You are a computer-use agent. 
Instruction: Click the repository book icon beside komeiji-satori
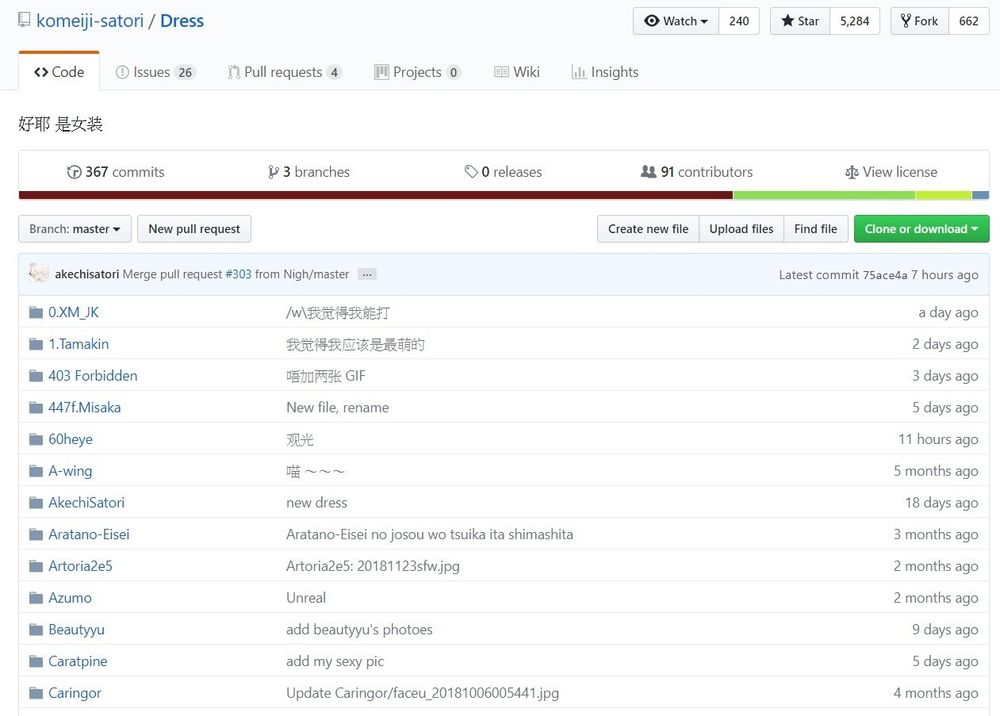[x=25, y=21]
